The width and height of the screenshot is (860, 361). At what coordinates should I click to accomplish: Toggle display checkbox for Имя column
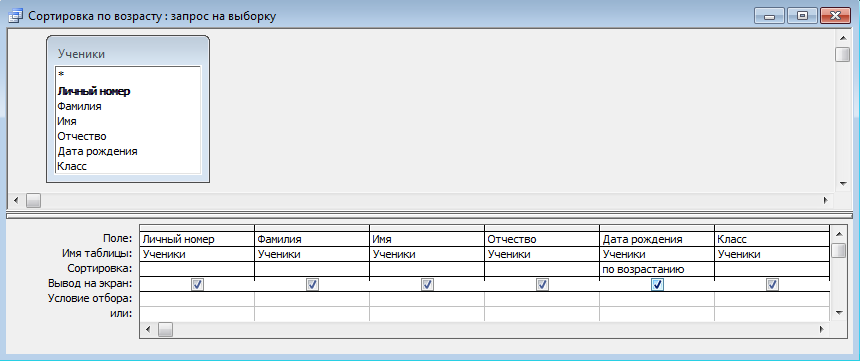(427, 285)
